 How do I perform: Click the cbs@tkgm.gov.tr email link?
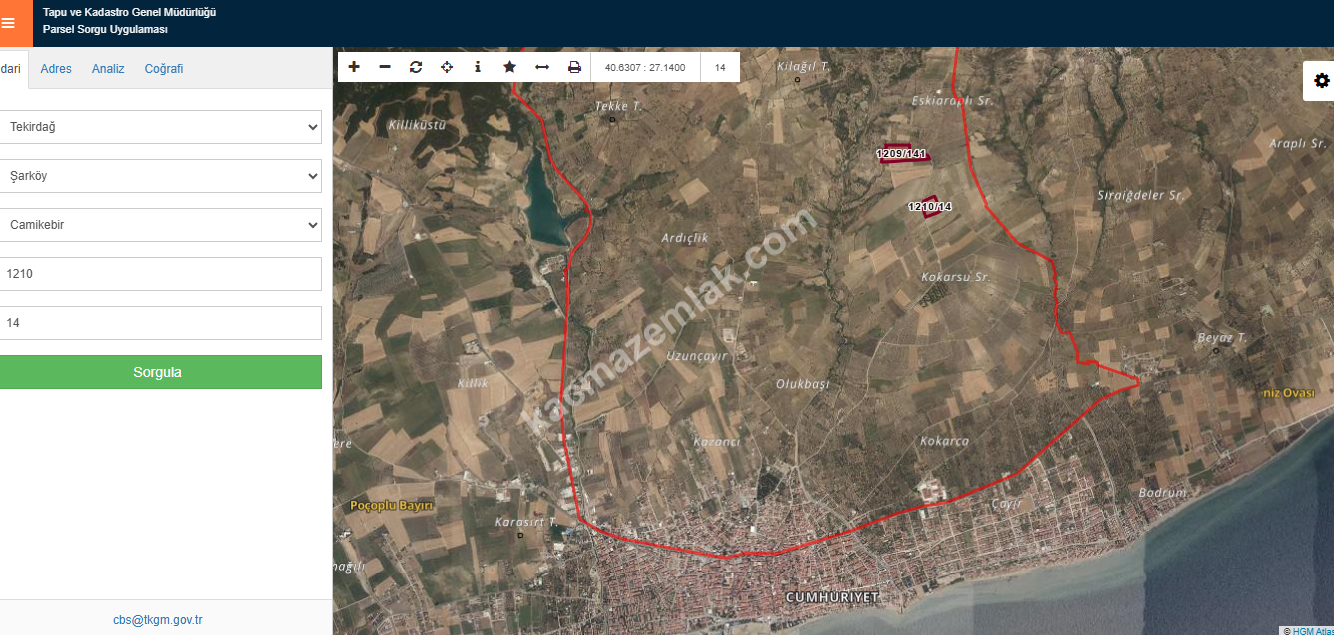pyautogui.click(x=158, y=620)
